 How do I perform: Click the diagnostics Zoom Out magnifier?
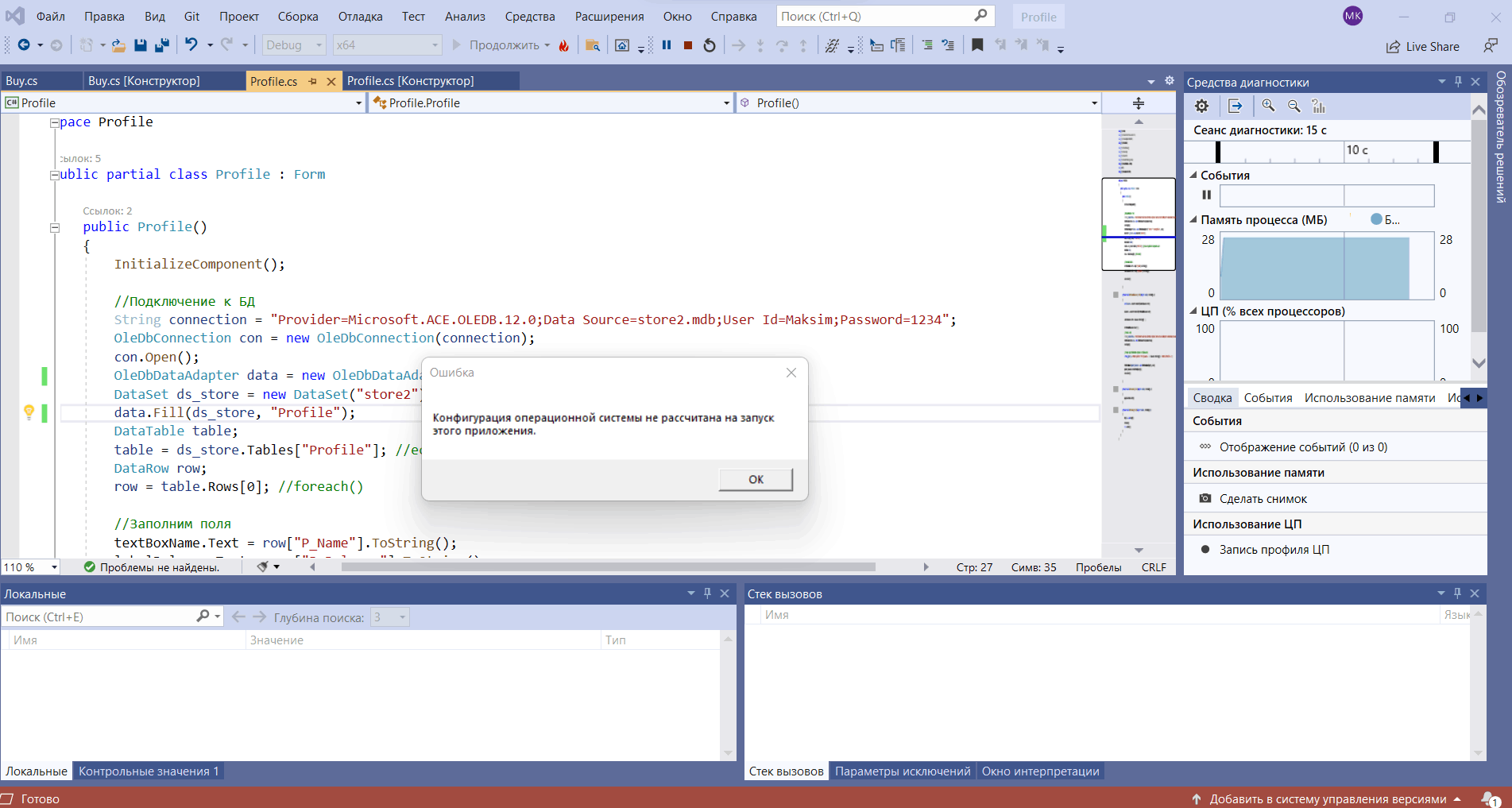(x=1294, y=106)
